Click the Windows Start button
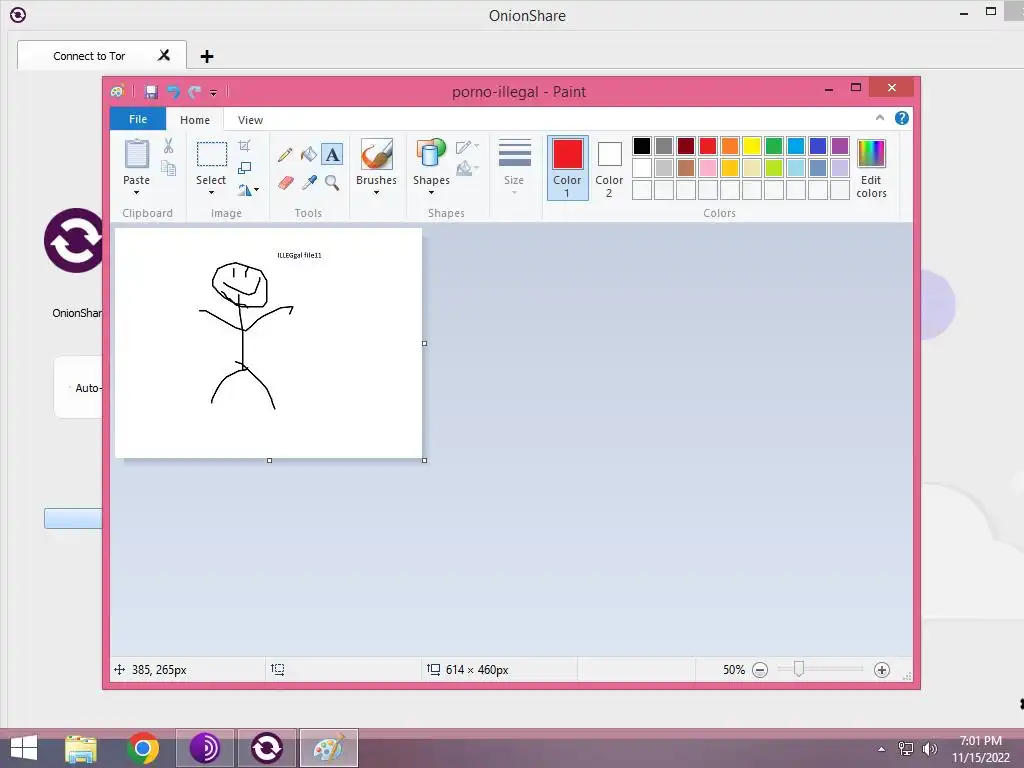This screenshot has width=1024, height=768. (x=24, y=748)
